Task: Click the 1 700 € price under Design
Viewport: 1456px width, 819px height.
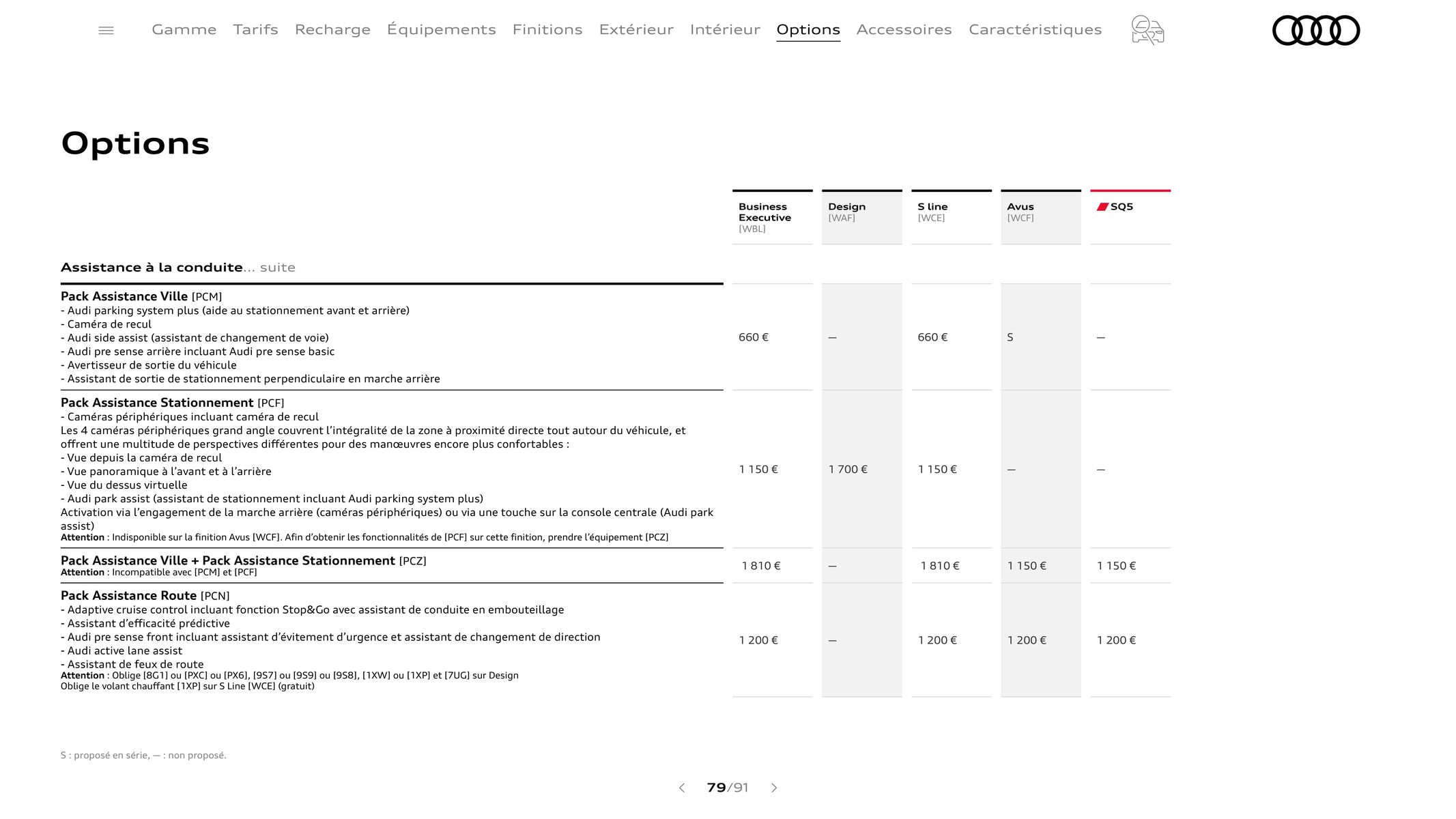Action: point(848,470)
